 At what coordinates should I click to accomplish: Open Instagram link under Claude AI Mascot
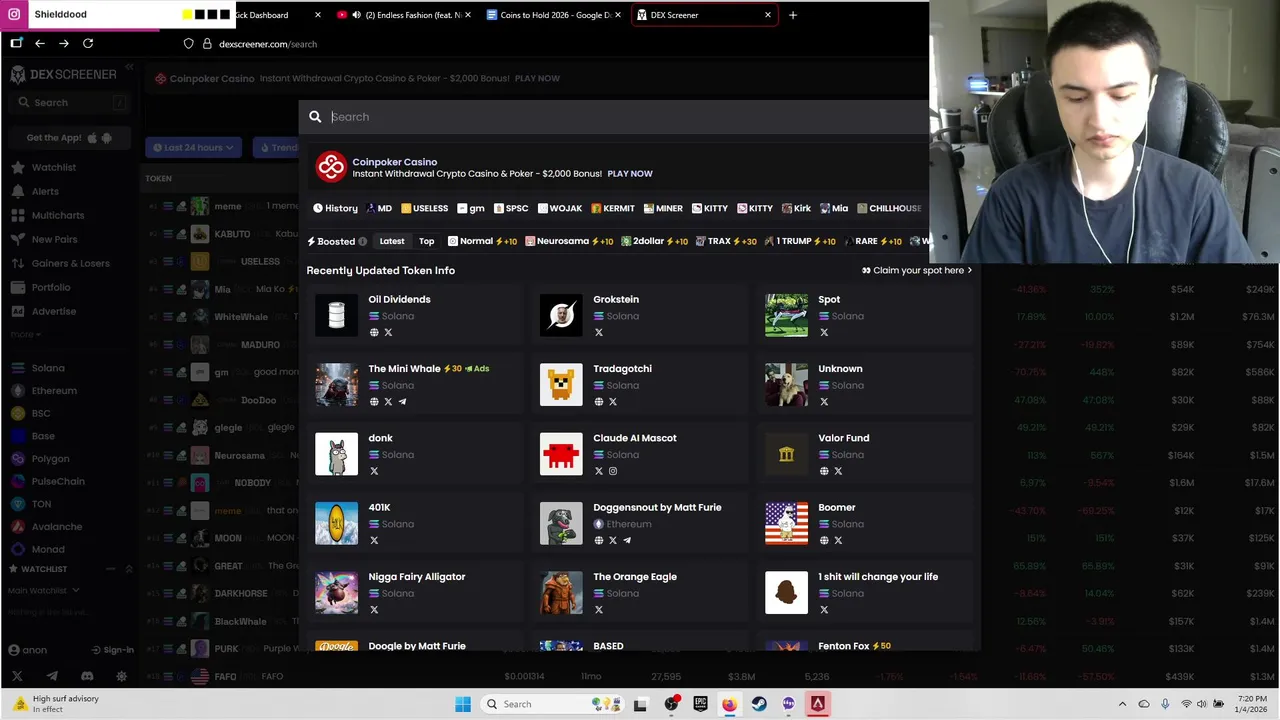pos(613,471)
